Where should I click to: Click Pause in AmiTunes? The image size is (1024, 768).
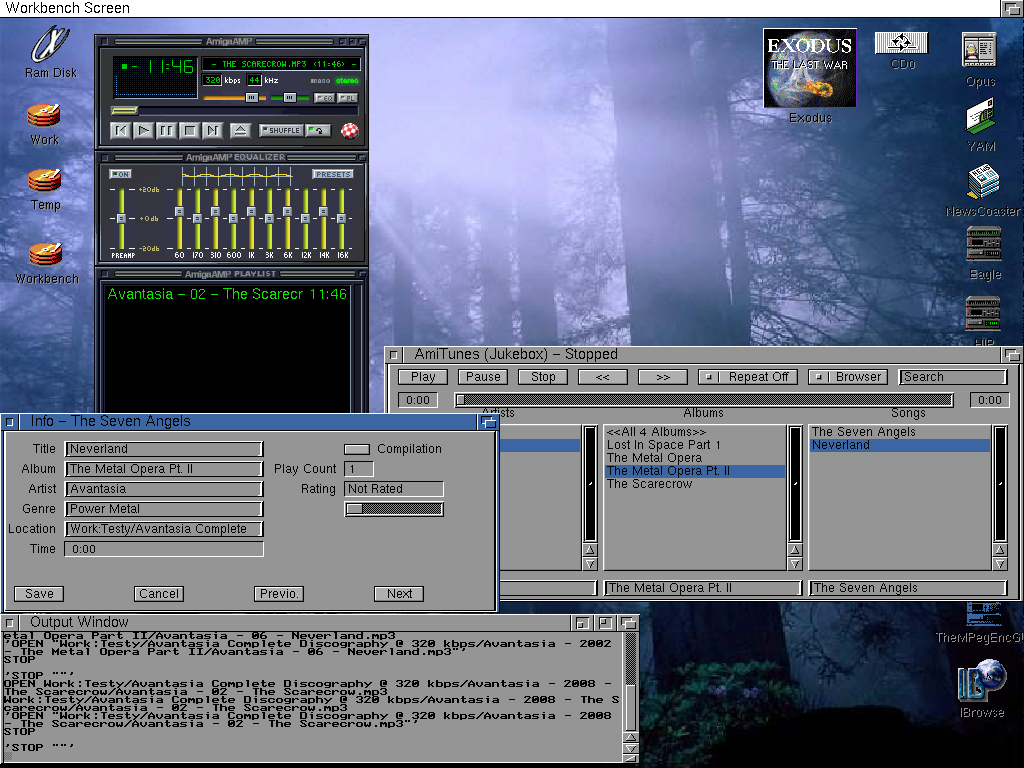[x=483, y=377]
